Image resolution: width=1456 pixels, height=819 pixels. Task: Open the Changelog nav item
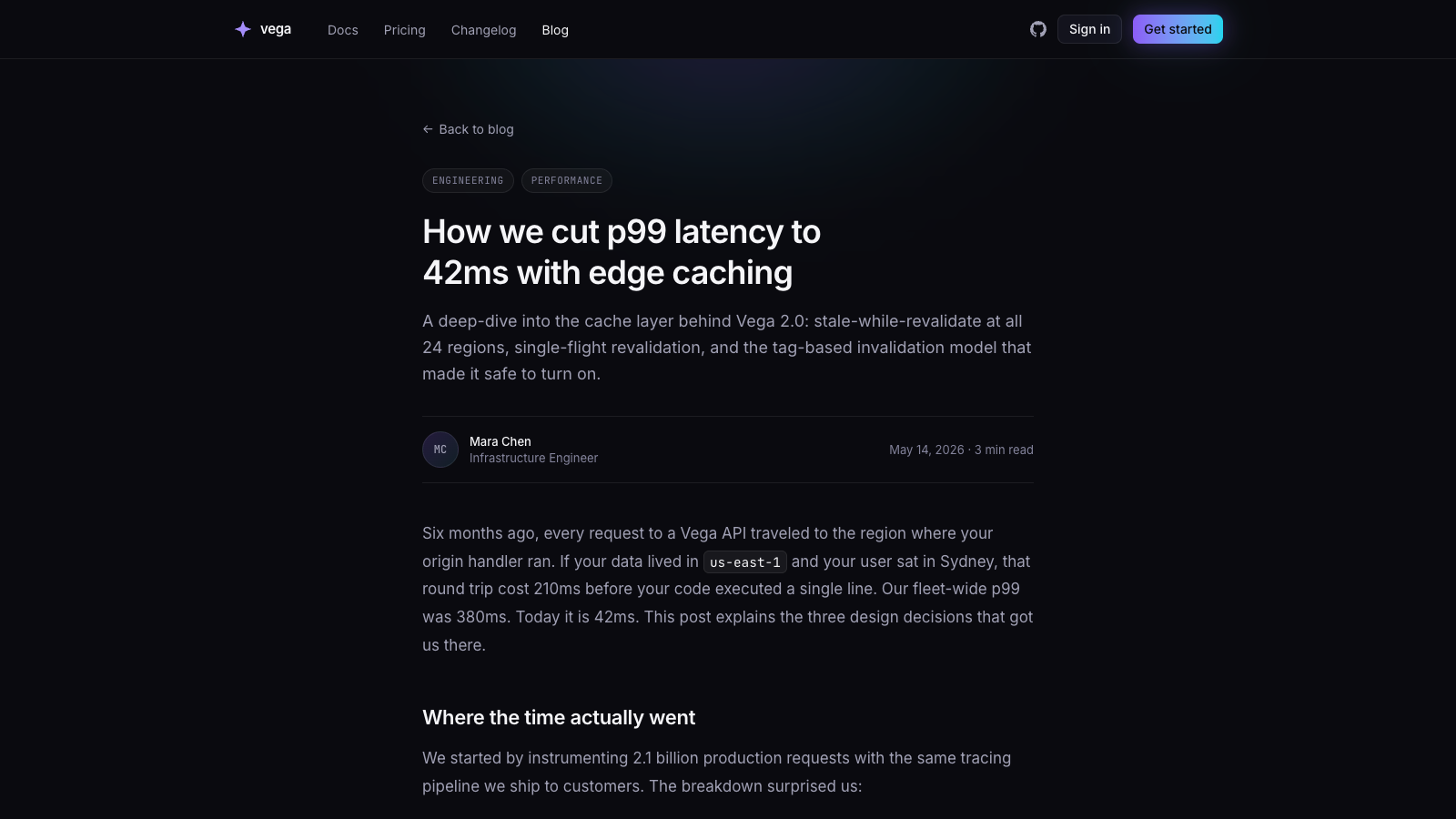point(483,30)
